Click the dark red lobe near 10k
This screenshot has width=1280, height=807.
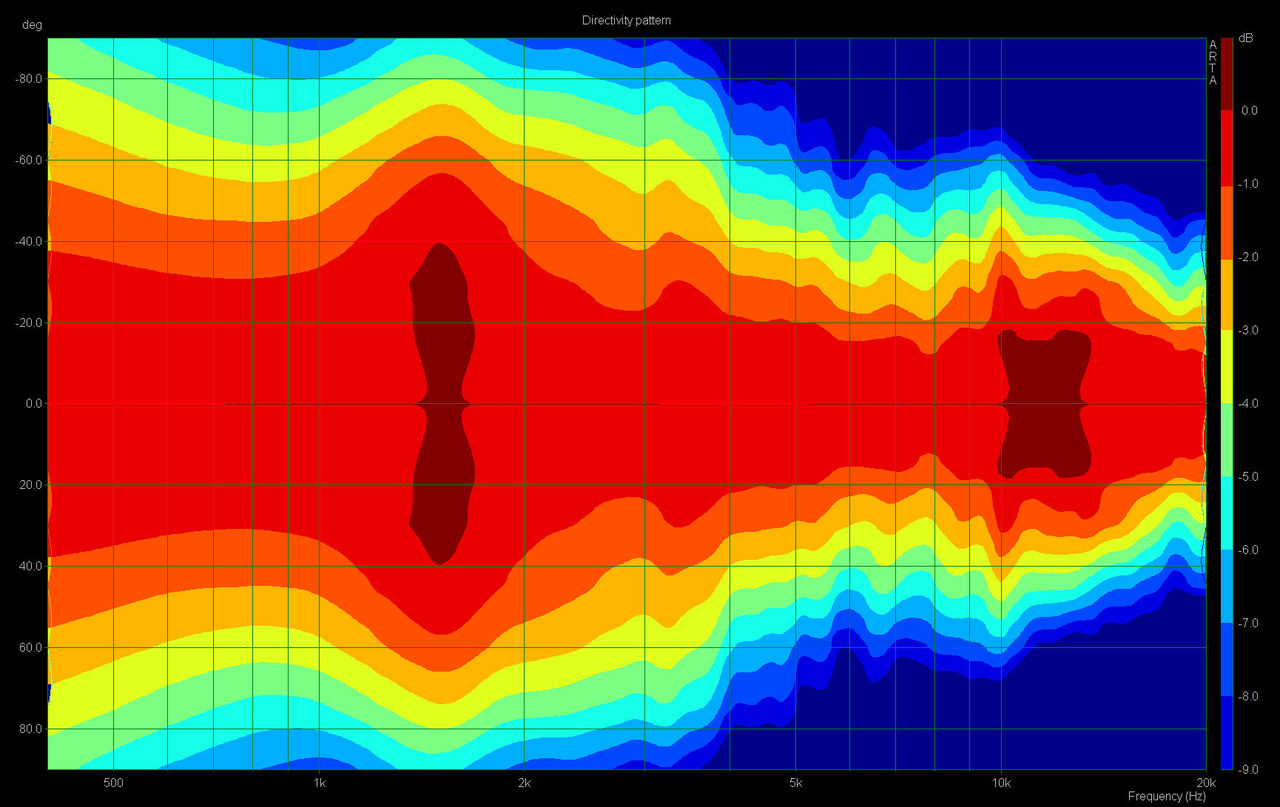click(1044, 403)
